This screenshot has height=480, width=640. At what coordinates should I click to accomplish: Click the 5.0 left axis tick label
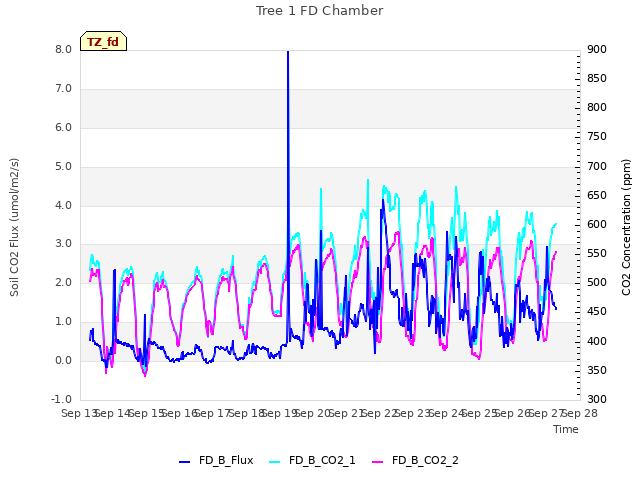click(63, 167)
